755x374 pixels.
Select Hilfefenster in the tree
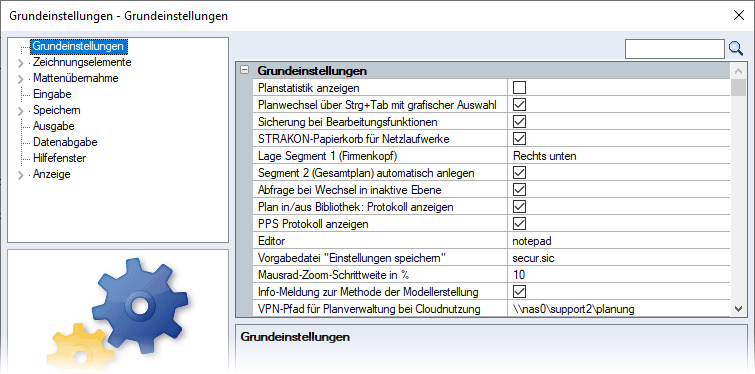[60, 158]
